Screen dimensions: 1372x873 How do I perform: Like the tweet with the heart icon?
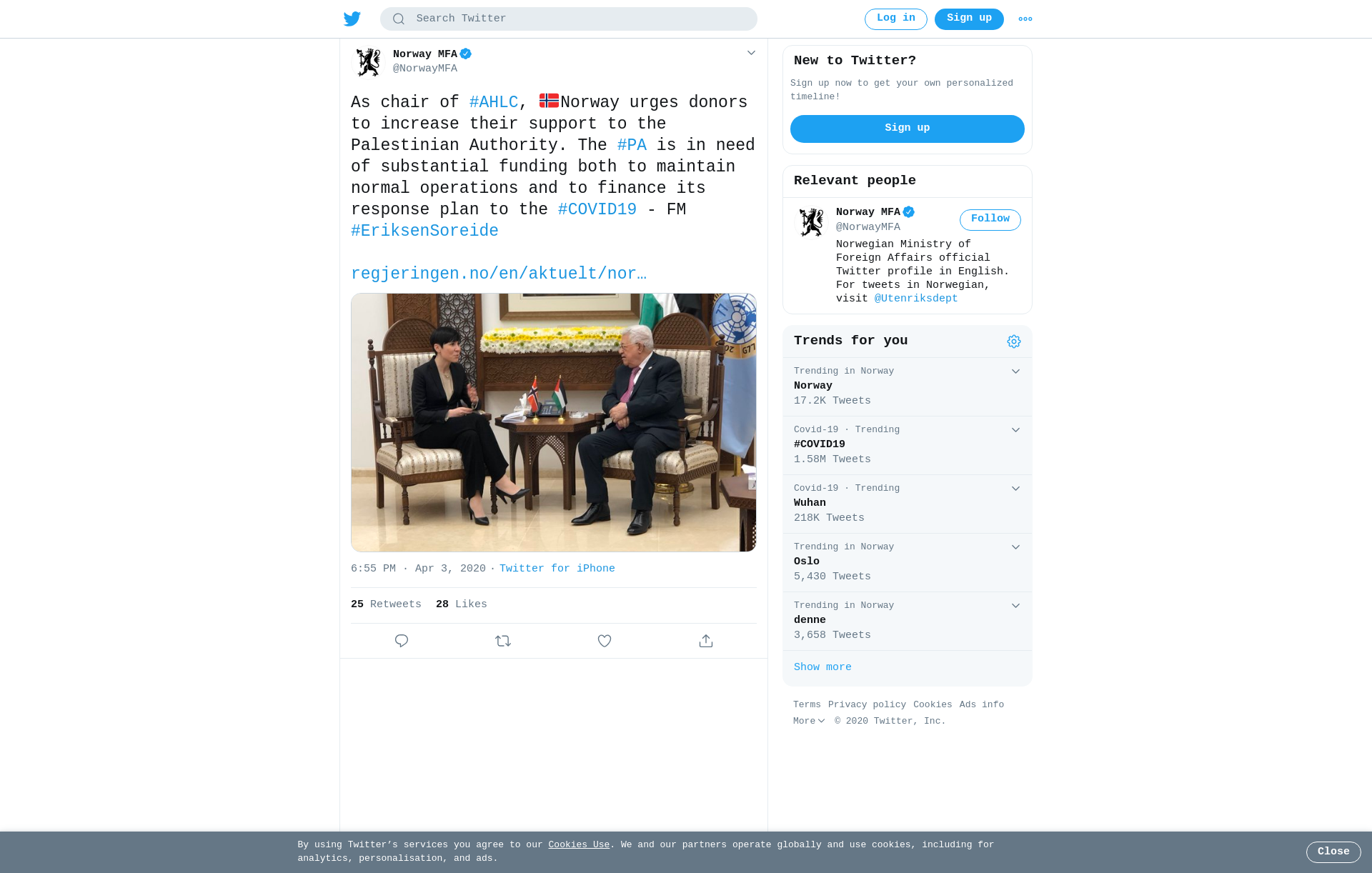tap(605, 641)
